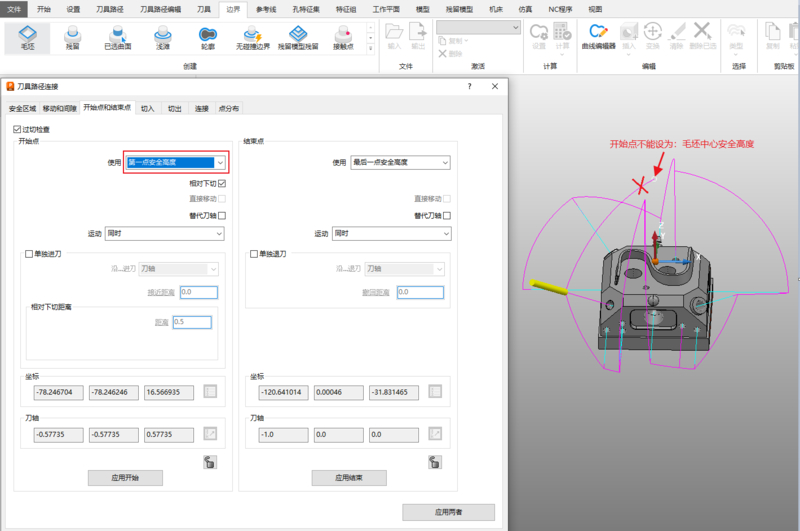Open the 视图 view ribbon tab
800x531 pixels.
[595, 9]
